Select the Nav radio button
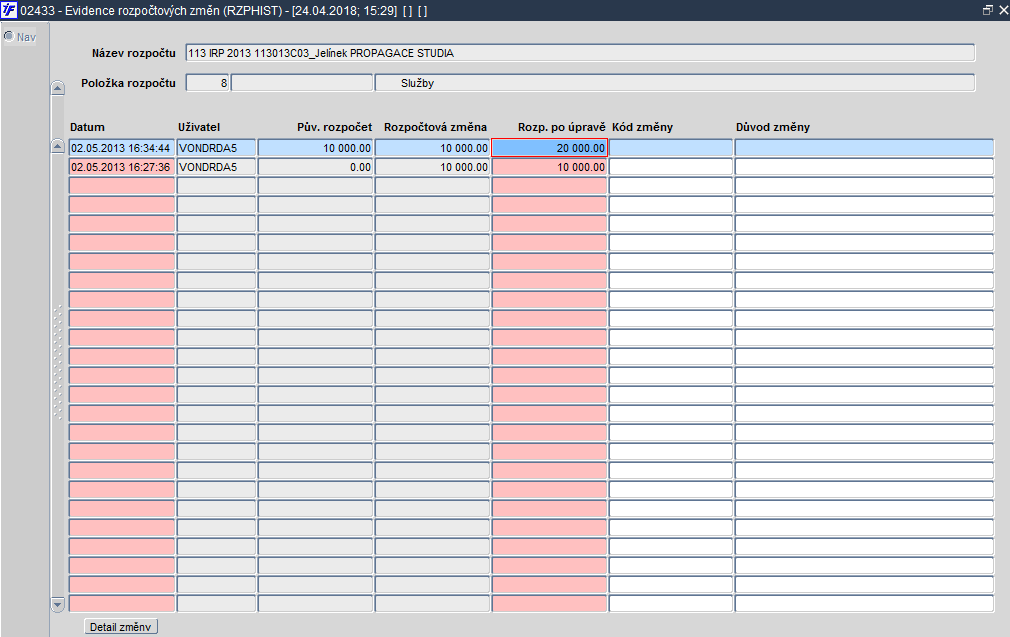Image resolution: width=1010 pixels, height=637 pixels. [9, 36]
